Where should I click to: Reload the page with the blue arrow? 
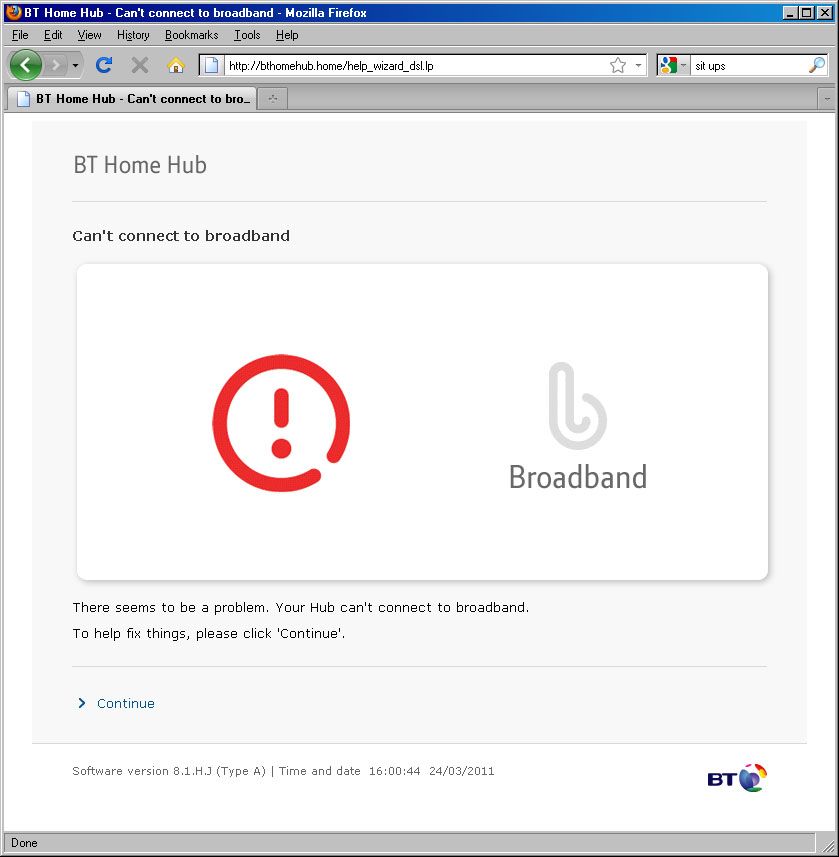click(x=104, y=66)
